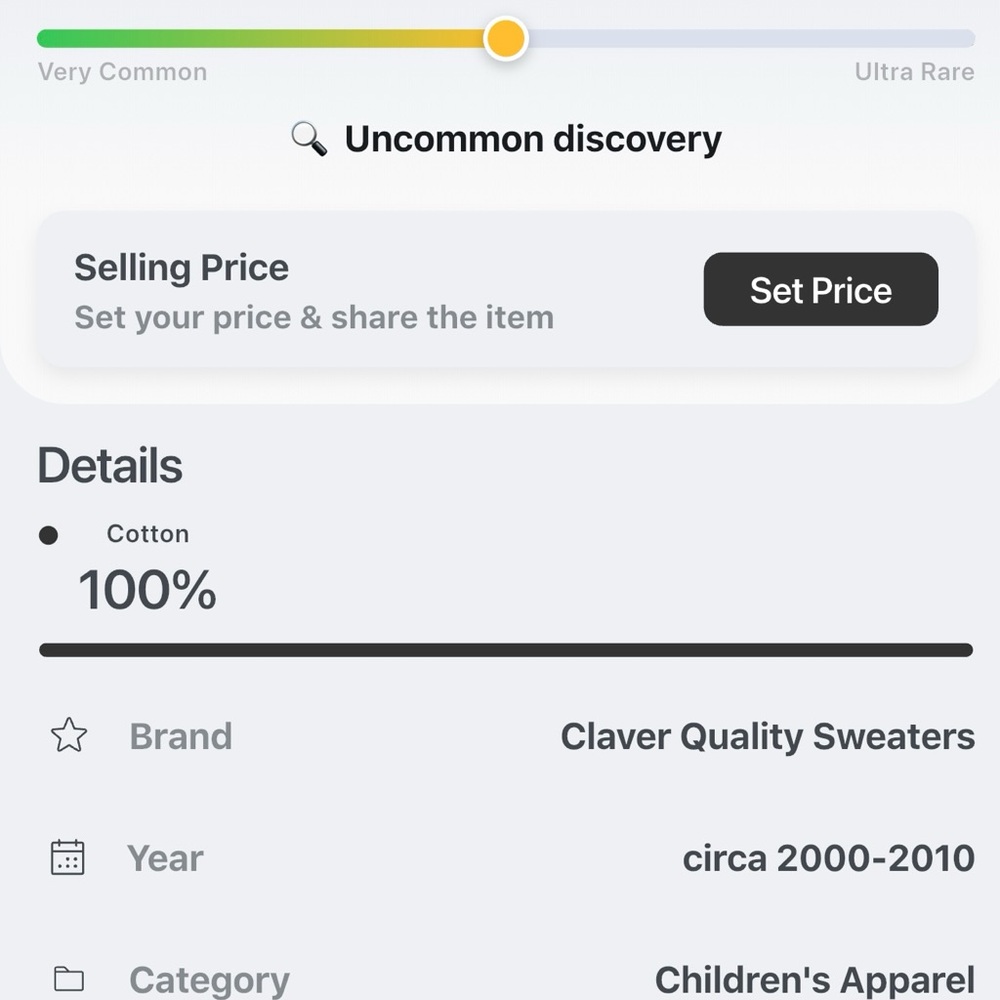
Task: Click the Details section heading
Action: [110, 466]
